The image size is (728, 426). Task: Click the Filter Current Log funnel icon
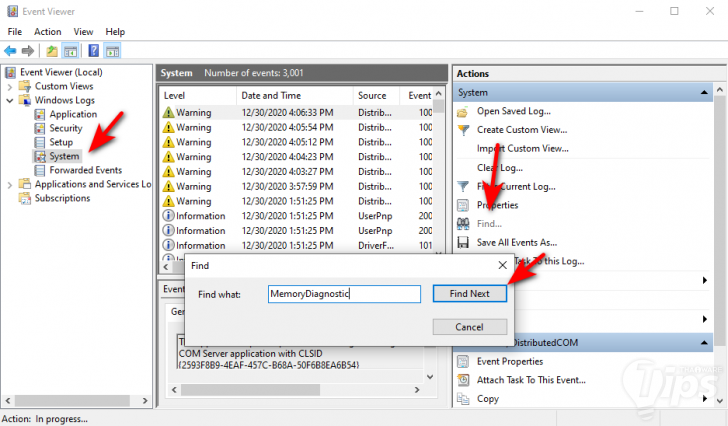(463, 187)
